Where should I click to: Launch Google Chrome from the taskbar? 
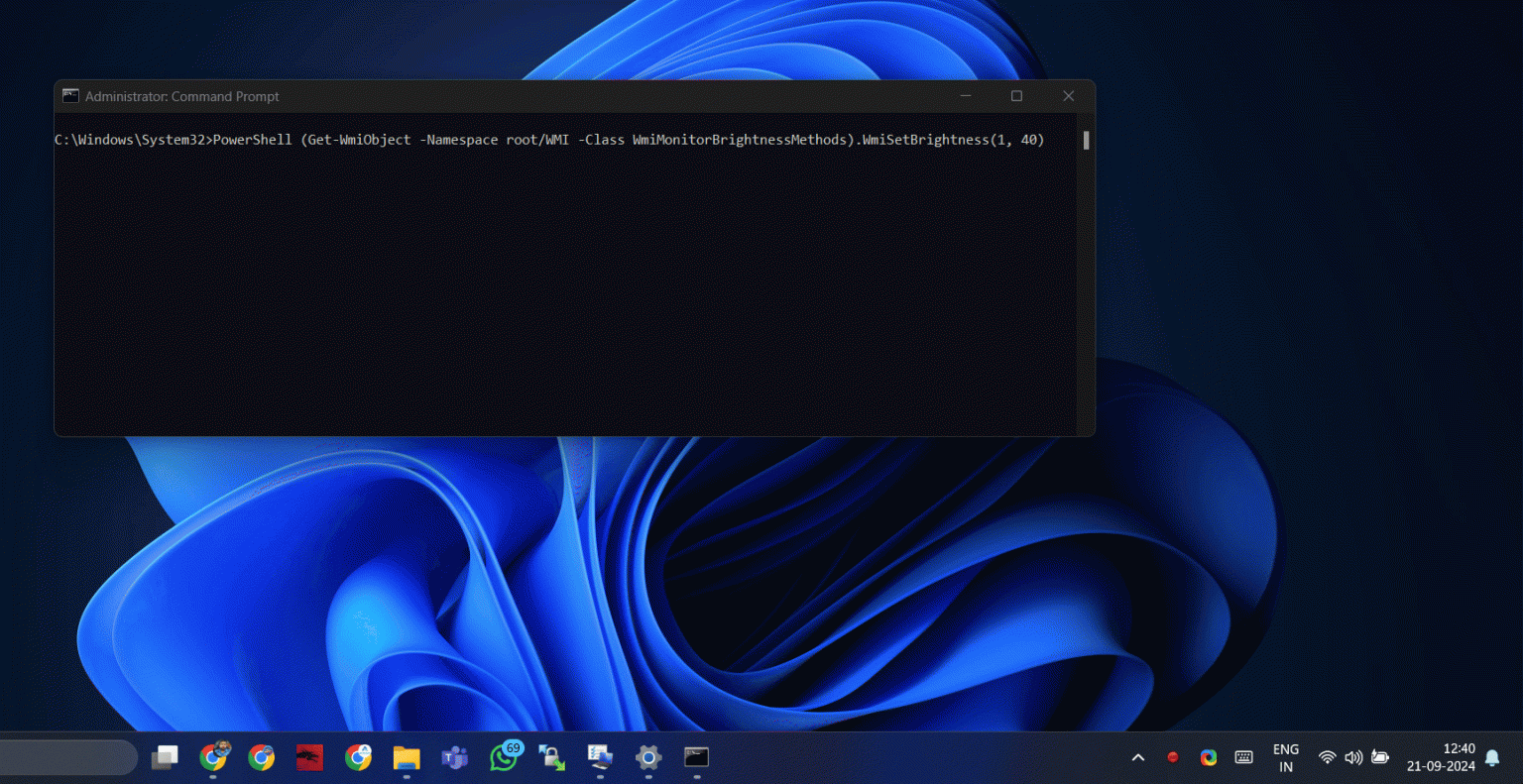click(x=262, y=757)
